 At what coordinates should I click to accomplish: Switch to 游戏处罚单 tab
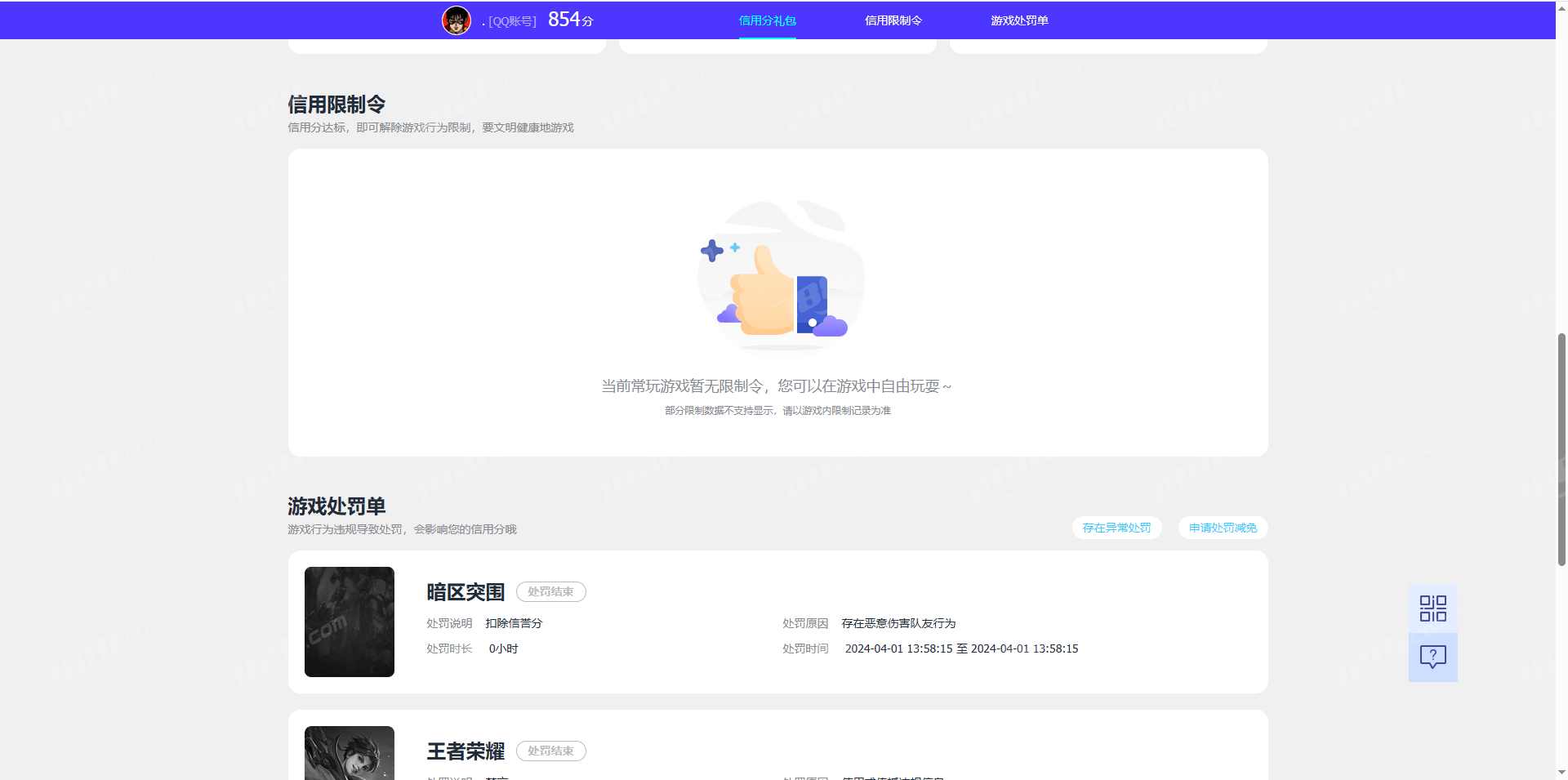(x=1019, y=20)
